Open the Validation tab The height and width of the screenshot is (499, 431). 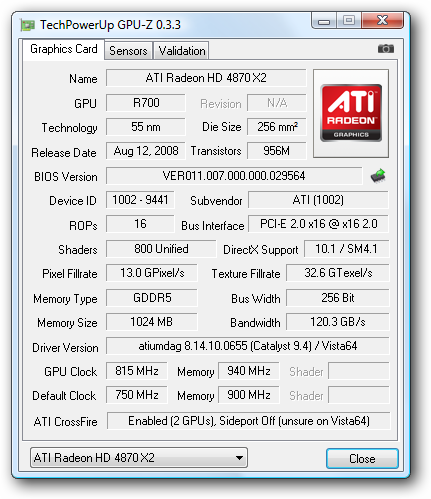(x=182, y=51)
